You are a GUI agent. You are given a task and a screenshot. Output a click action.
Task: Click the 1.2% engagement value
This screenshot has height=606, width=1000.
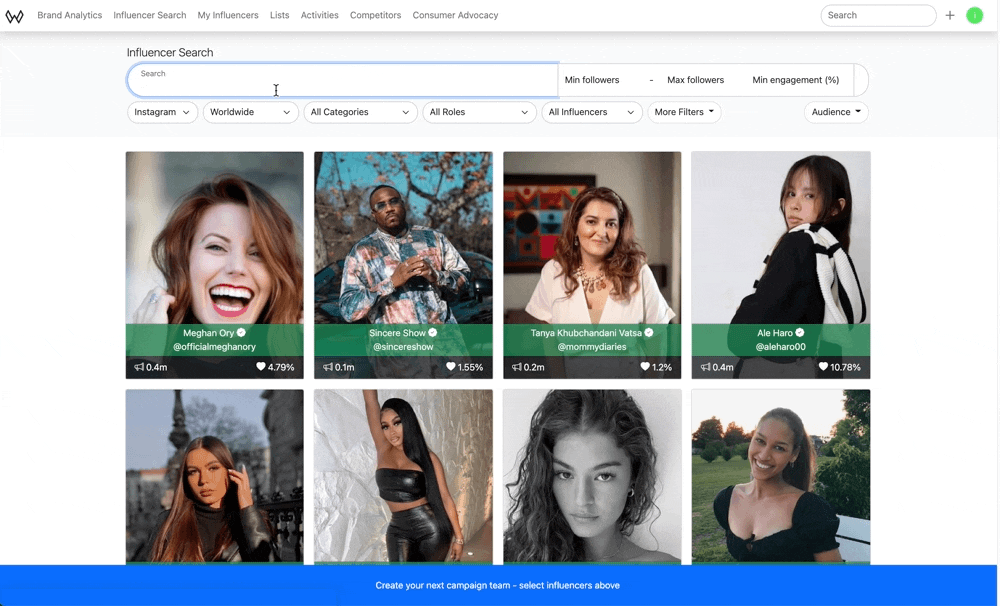[x=662, y=367]
